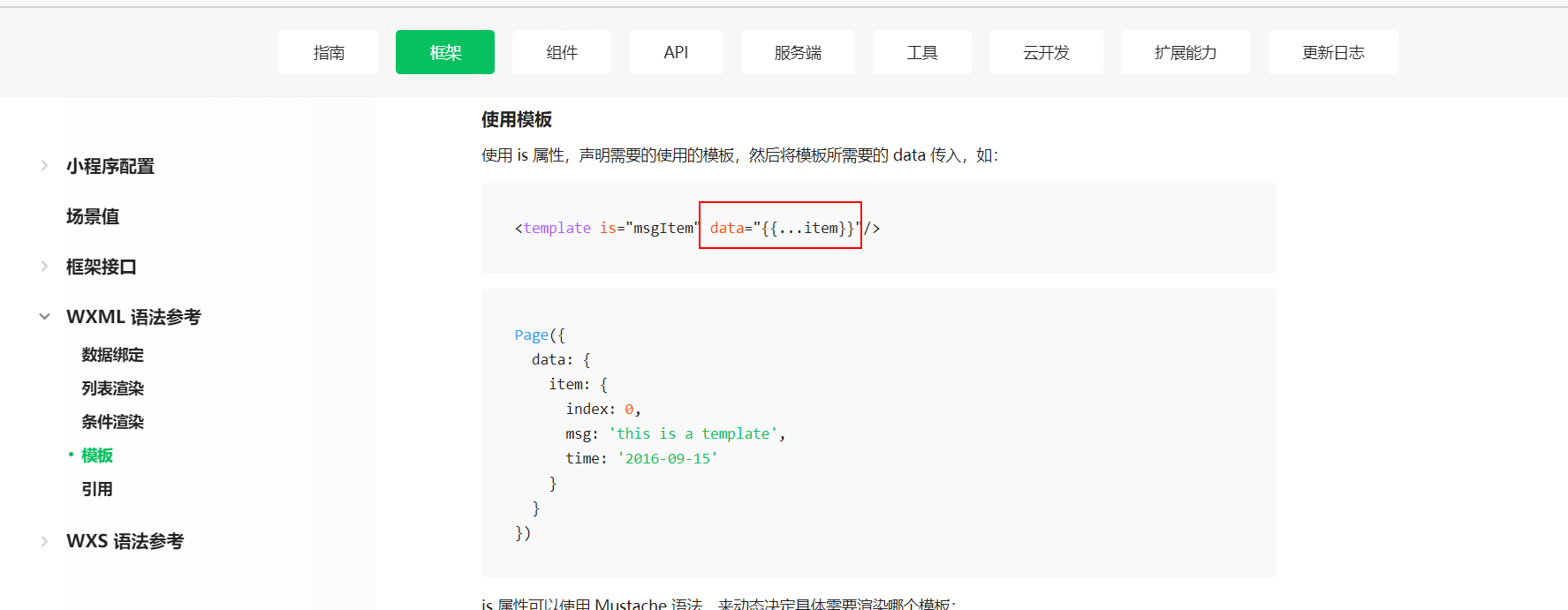Open the 扩展能力 tab
Viewport: 1568px width, 610px height.
click(1185, 52)
